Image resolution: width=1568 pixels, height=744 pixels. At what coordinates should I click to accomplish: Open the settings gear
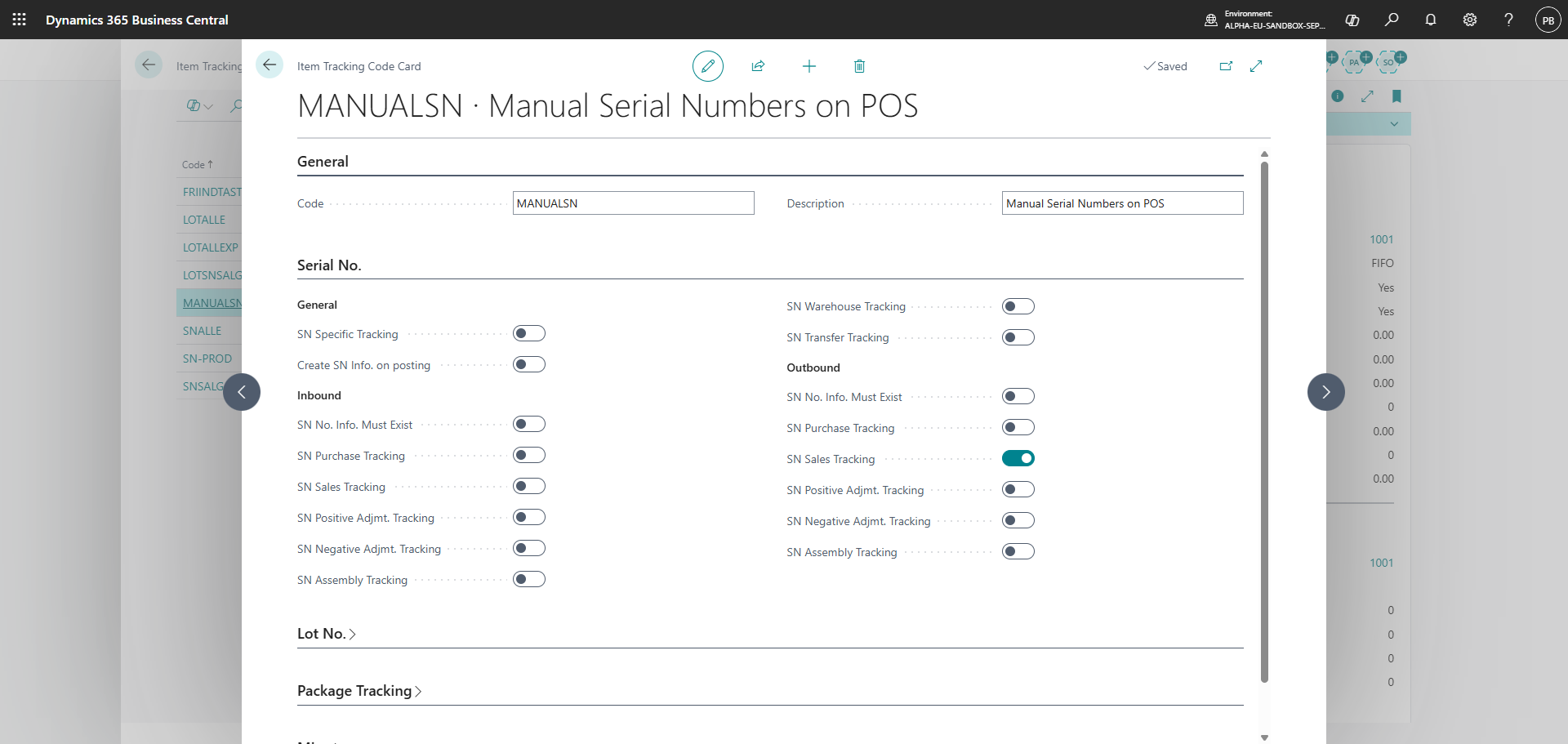click(1470, 20)
